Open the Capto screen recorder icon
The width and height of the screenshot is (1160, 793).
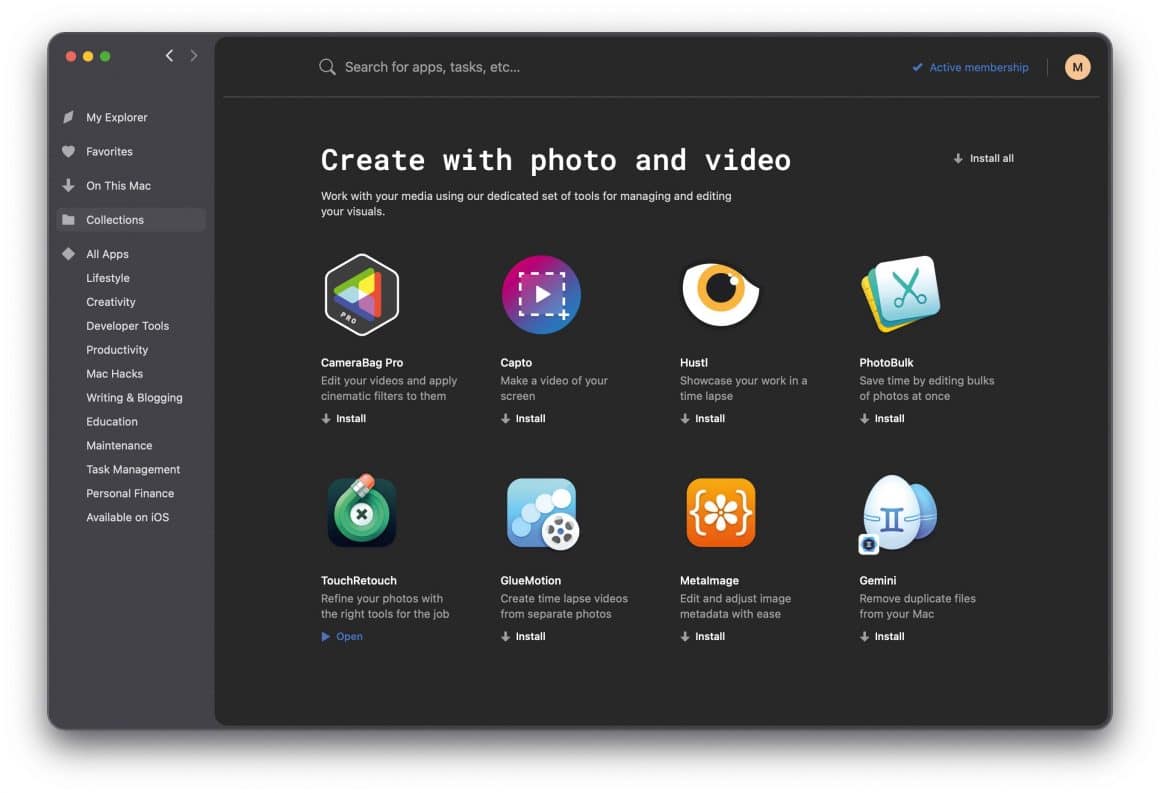pos(541,295)
